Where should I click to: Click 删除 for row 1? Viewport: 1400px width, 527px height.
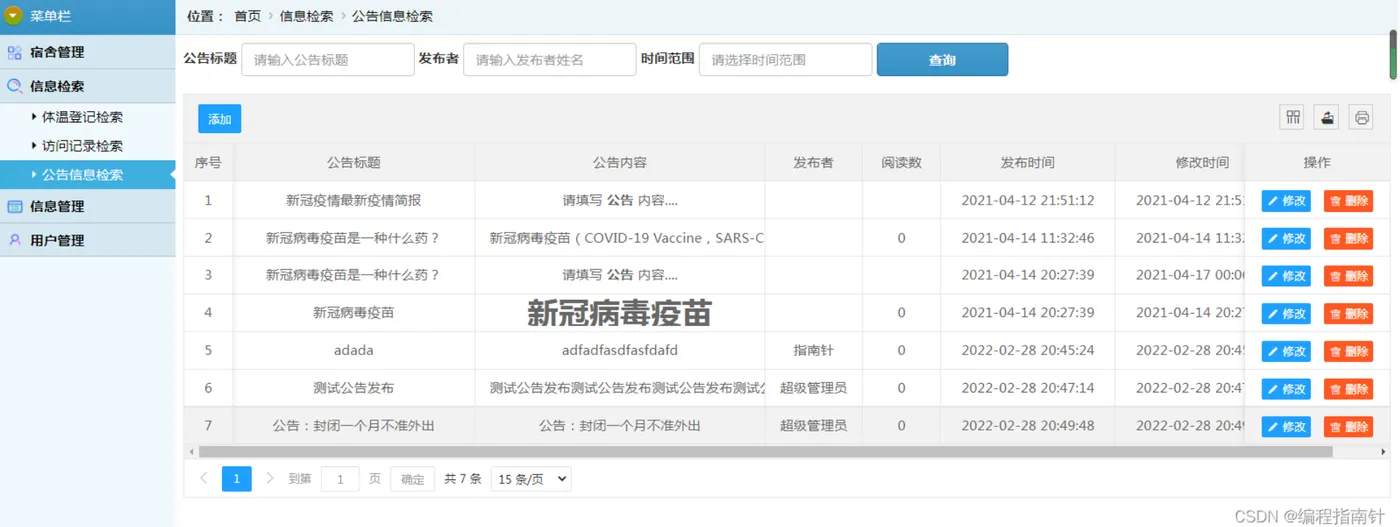pyautogui.click(x=1348, y=201)
